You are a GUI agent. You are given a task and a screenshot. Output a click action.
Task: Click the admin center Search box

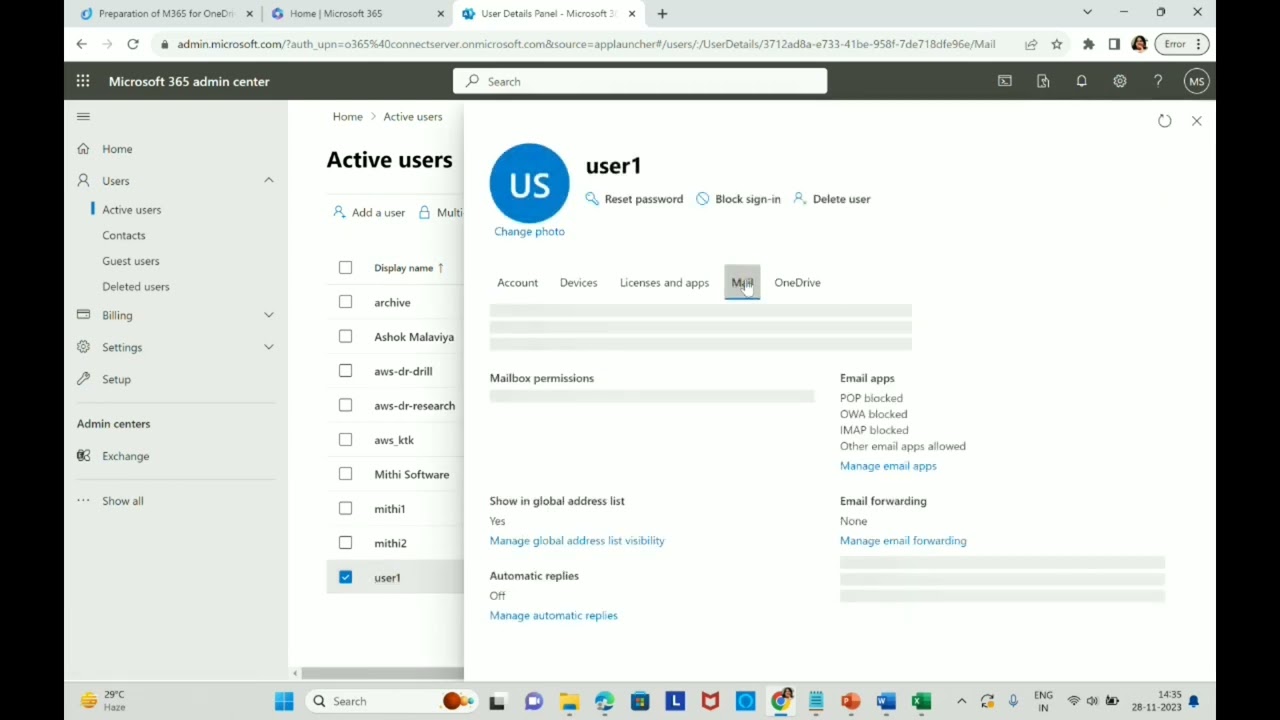point(640,81)
